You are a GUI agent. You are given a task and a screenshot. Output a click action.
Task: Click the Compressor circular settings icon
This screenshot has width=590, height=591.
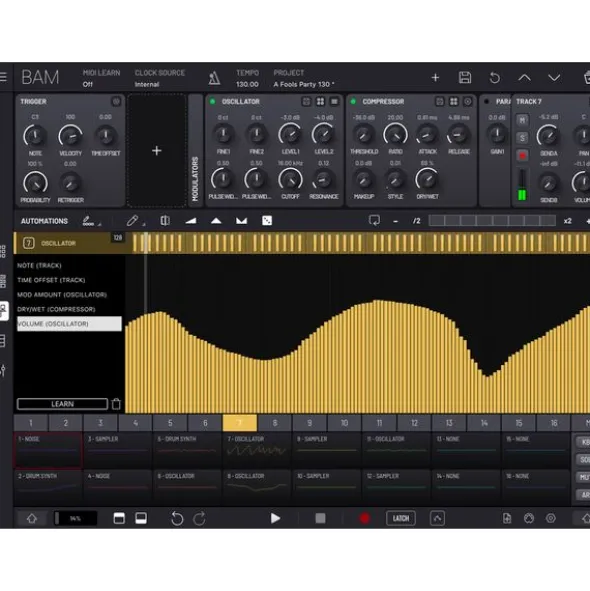[x=467, y=101]
